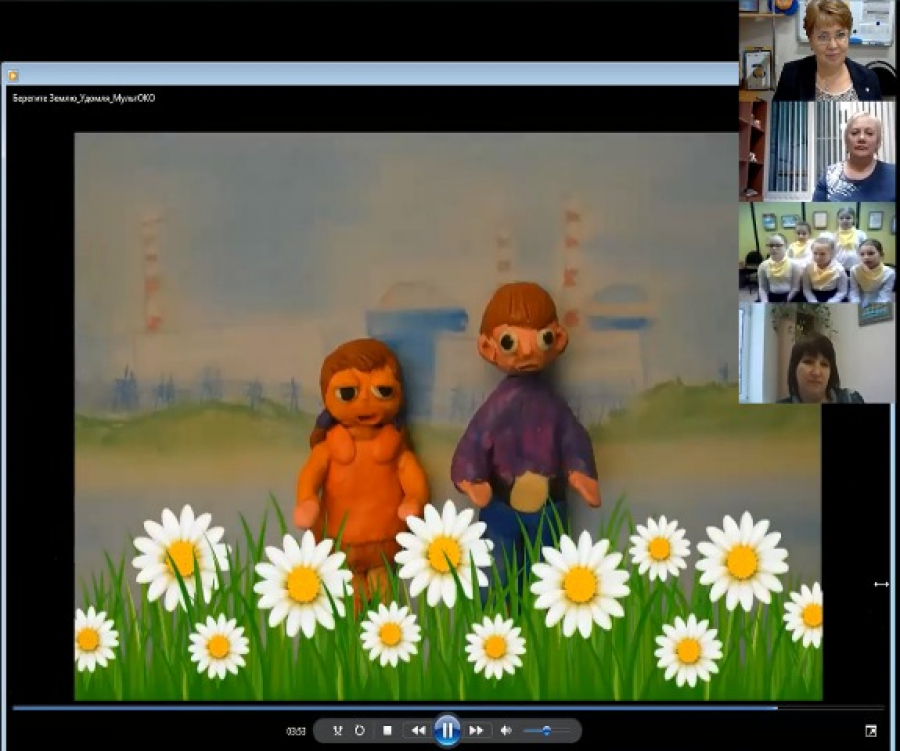Select the children group webcam thumbnail

[817, 252]
